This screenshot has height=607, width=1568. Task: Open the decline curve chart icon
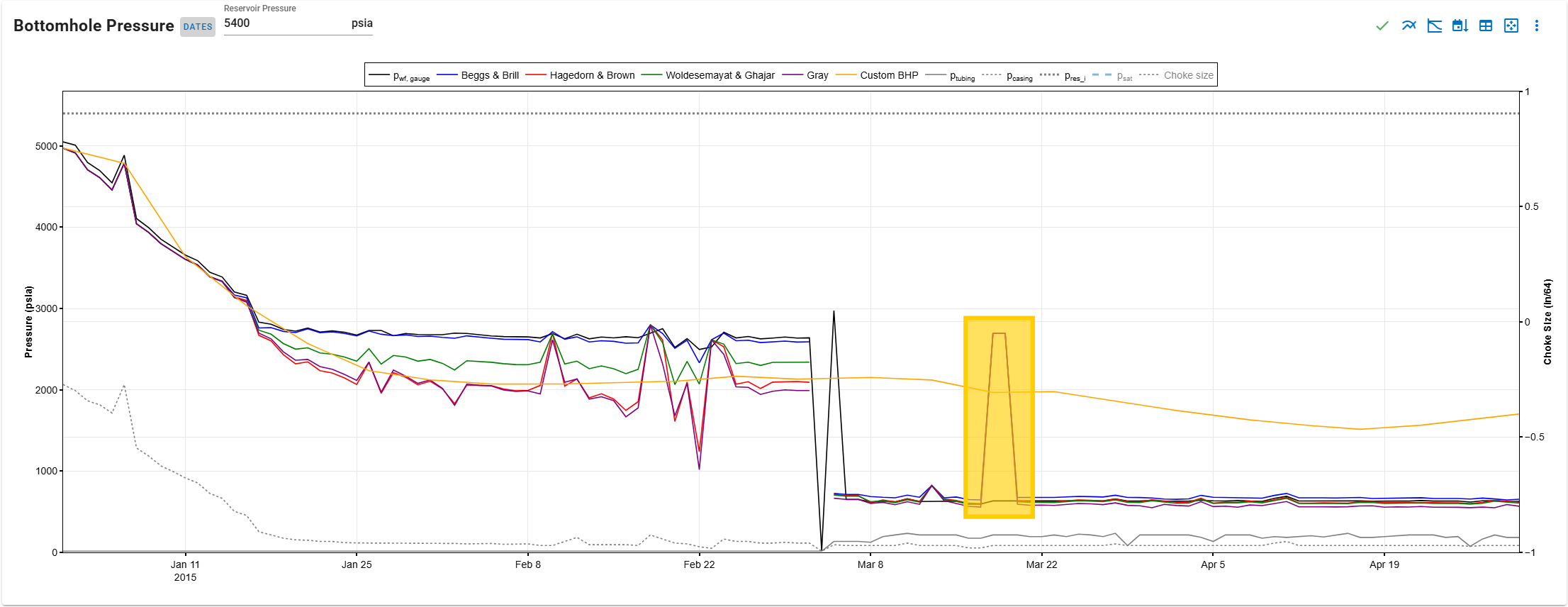coord(1434,26)
